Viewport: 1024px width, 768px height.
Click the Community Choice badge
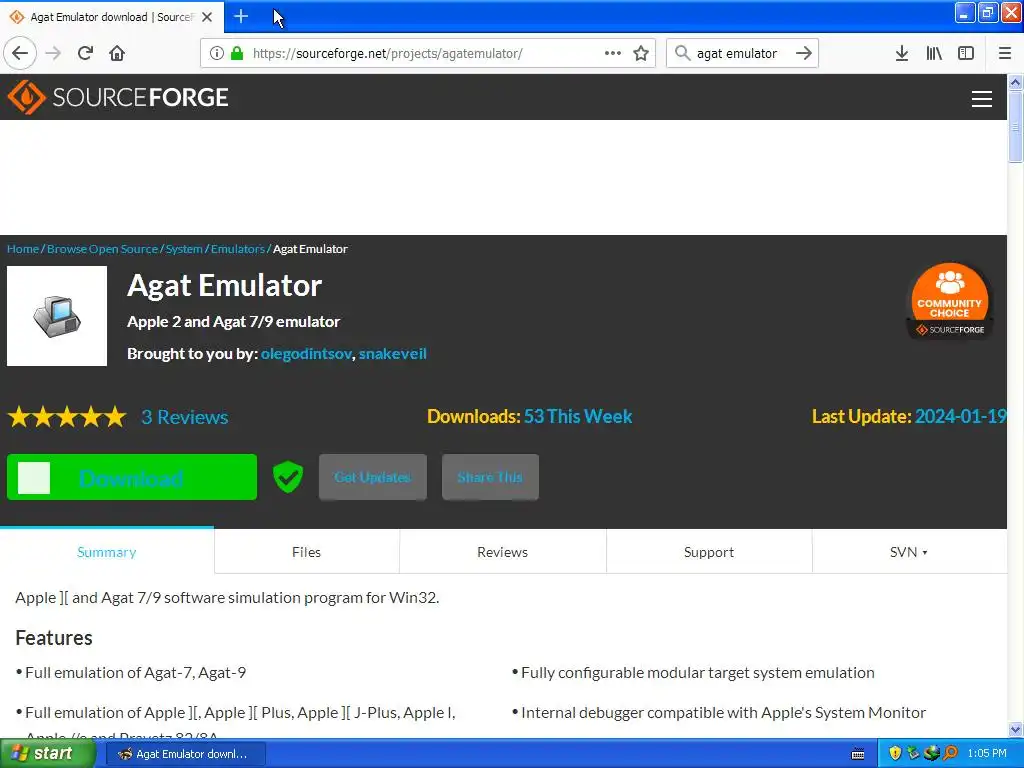click(x=950, y=301)
